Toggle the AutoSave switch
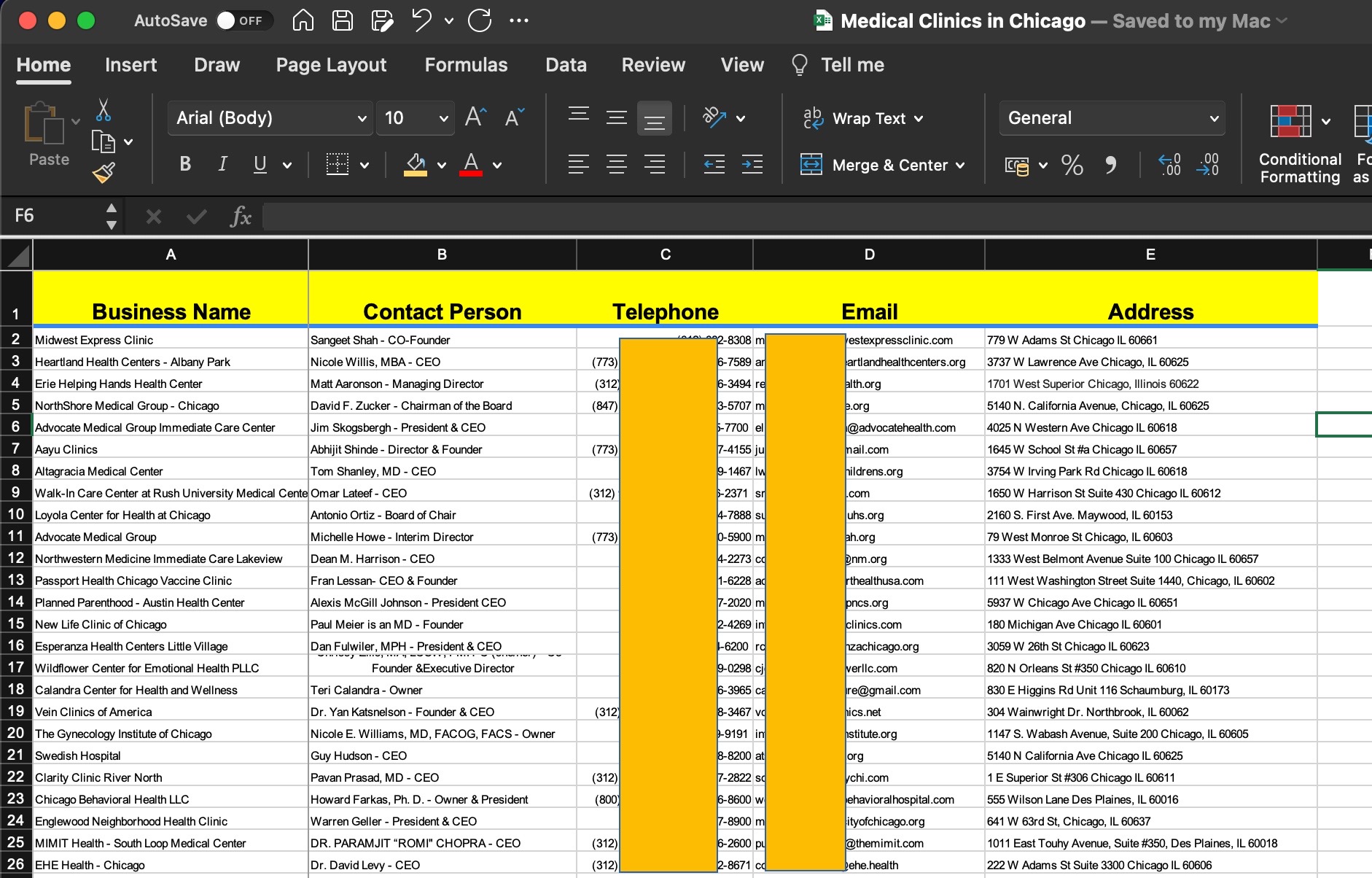Image resolution: width=1372 pixels, height=878 pixels. point(244,20)
